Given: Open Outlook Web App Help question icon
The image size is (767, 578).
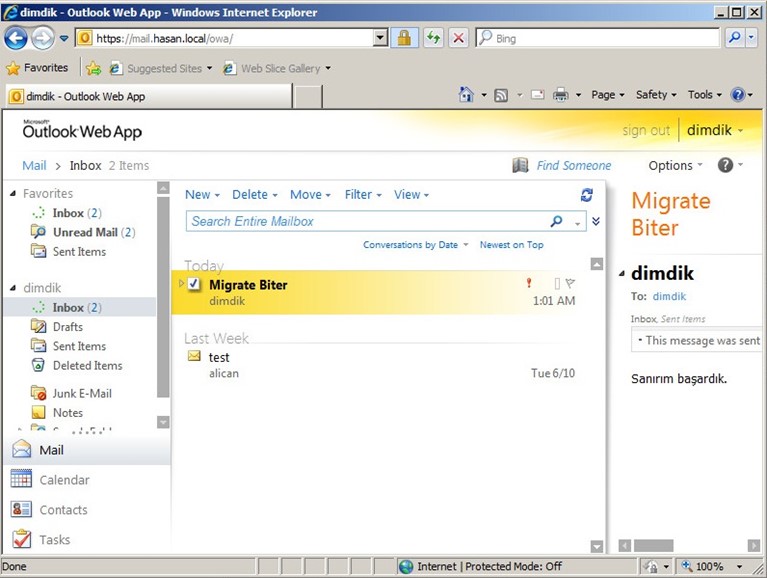Looking at the screenshot, I should 725,165.
